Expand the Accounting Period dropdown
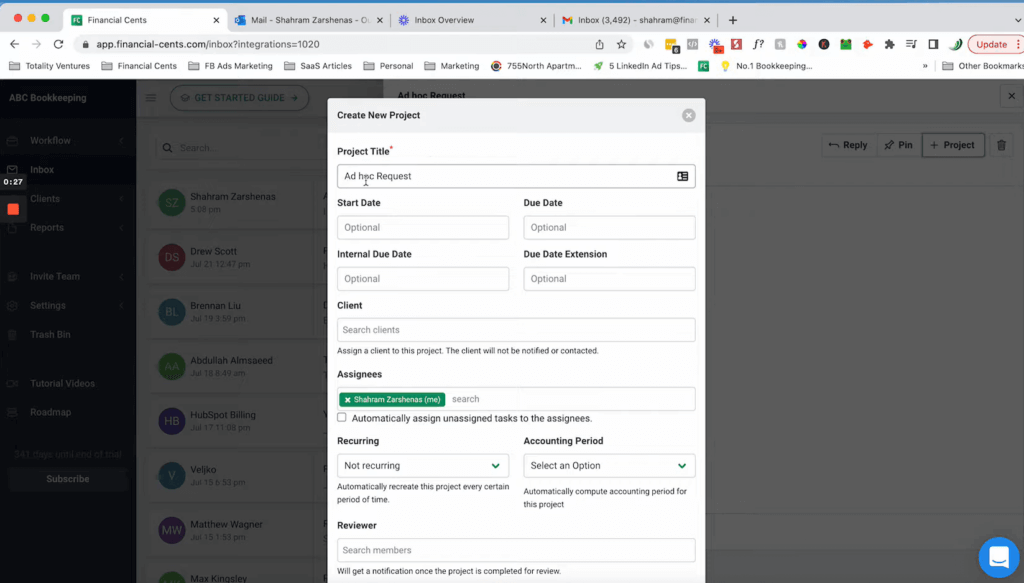 pyautogui.click(x=608, y=466)
